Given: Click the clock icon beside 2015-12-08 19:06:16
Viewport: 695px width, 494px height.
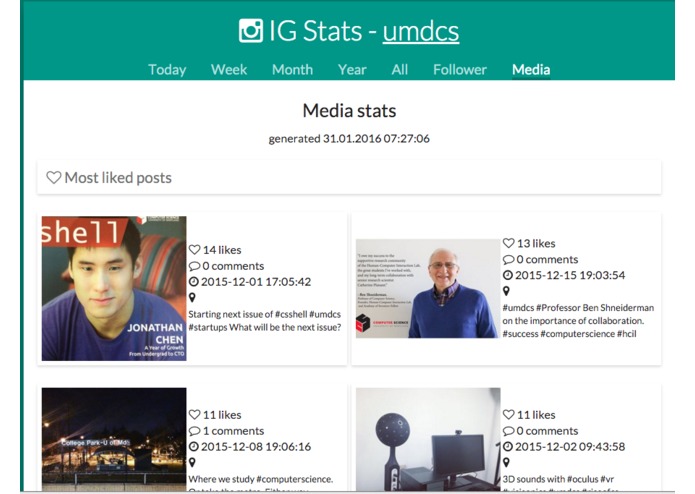Looking at the screenshot, I should [x=194, y=447].
